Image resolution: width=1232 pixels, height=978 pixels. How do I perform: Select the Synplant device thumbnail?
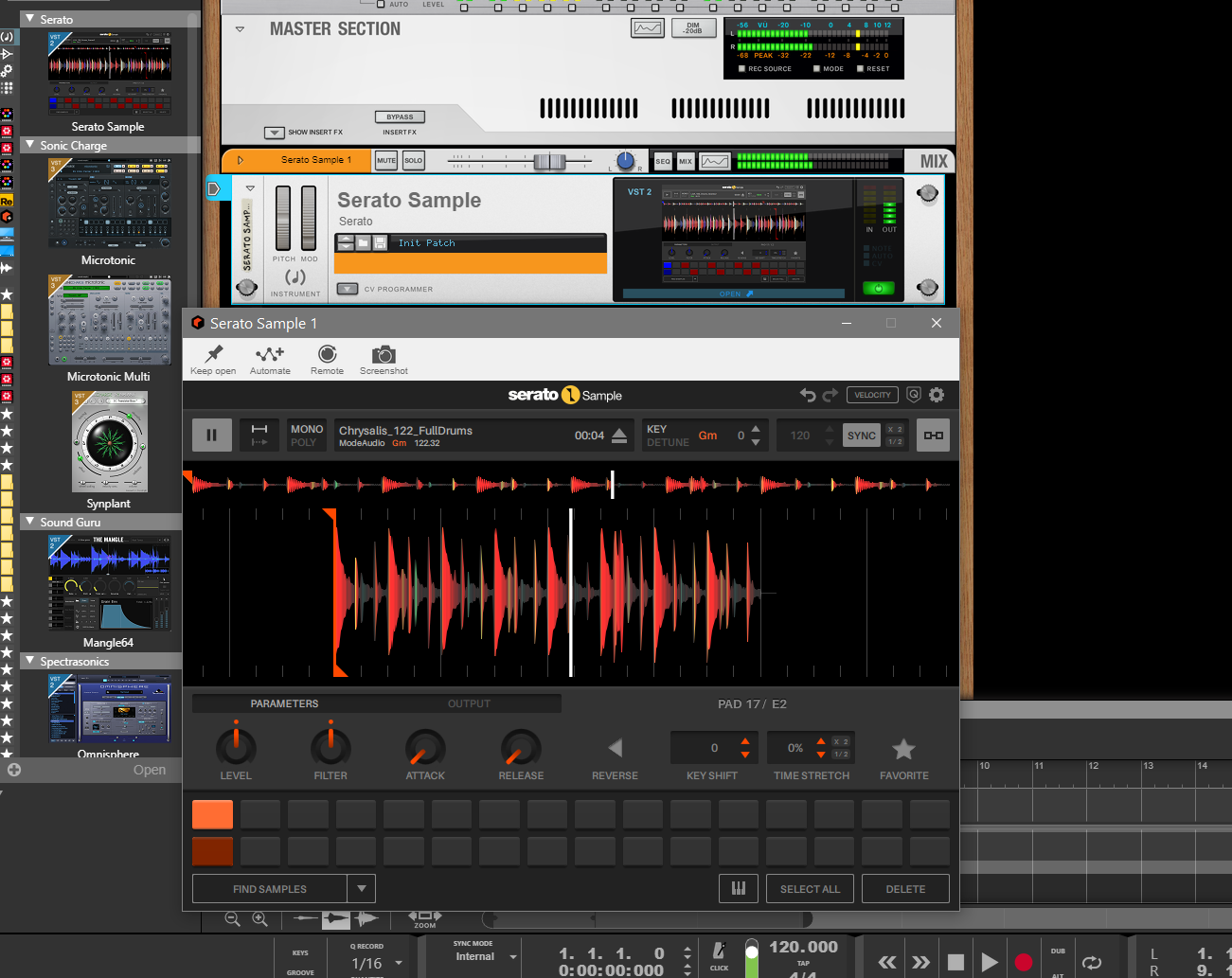point(110,441)
